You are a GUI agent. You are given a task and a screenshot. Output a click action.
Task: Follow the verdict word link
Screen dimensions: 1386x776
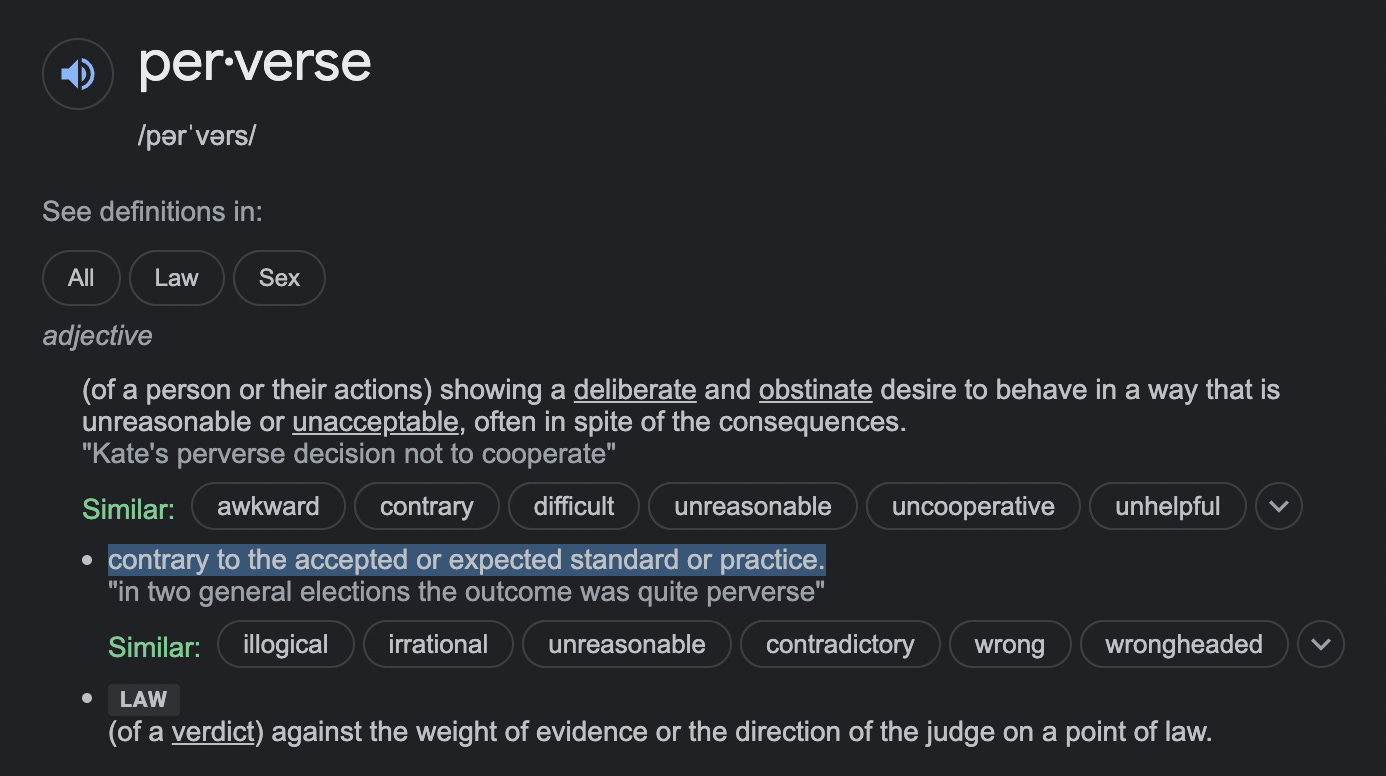213,732
